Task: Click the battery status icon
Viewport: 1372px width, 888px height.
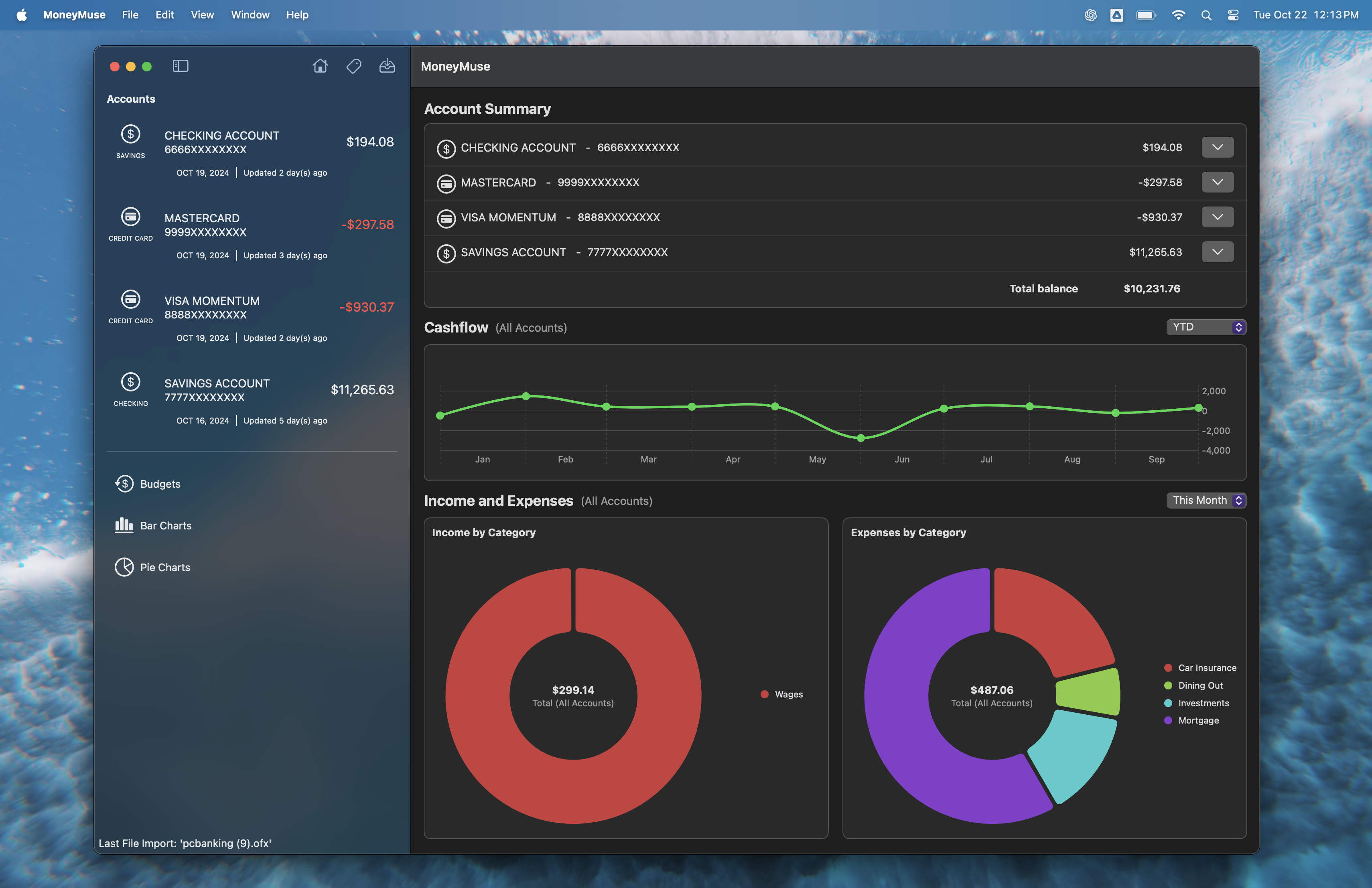Action: [1145, 15]
